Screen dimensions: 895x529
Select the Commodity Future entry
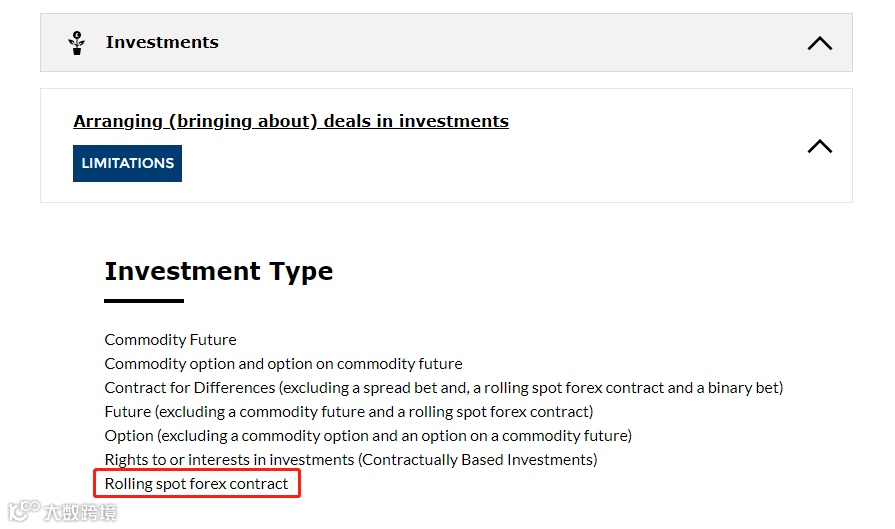point(170,340)
